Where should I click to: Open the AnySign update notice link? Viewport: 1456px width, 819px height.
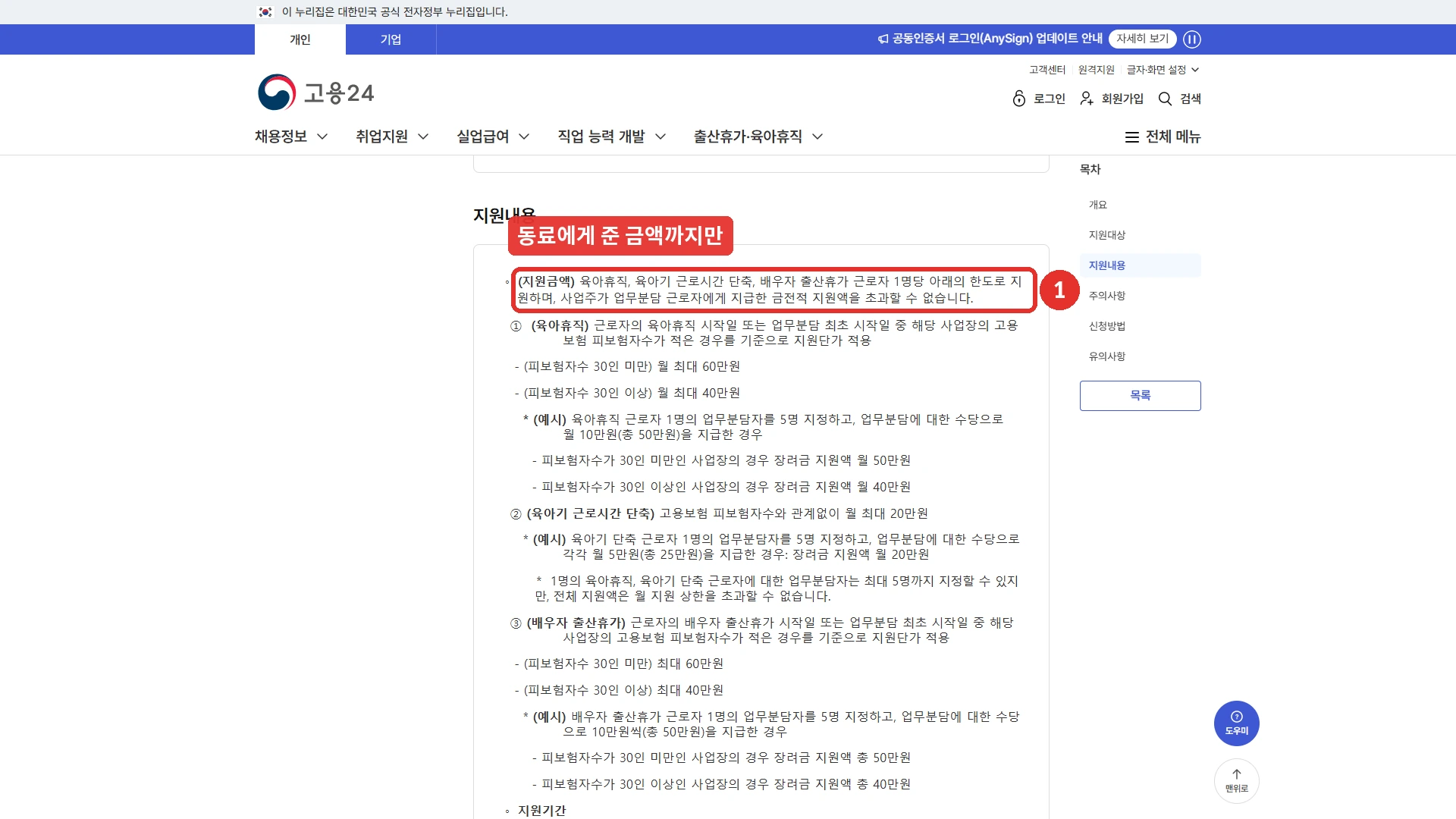coord(997,39)
